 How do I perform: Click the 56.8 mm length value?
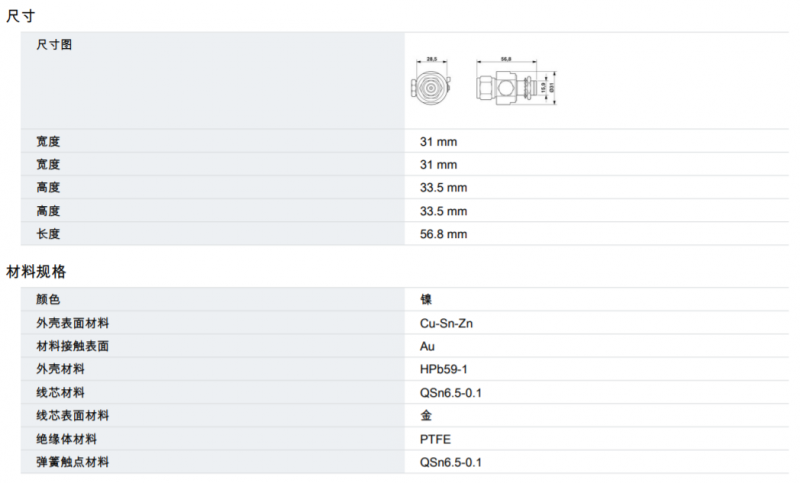tap(443, 234)
